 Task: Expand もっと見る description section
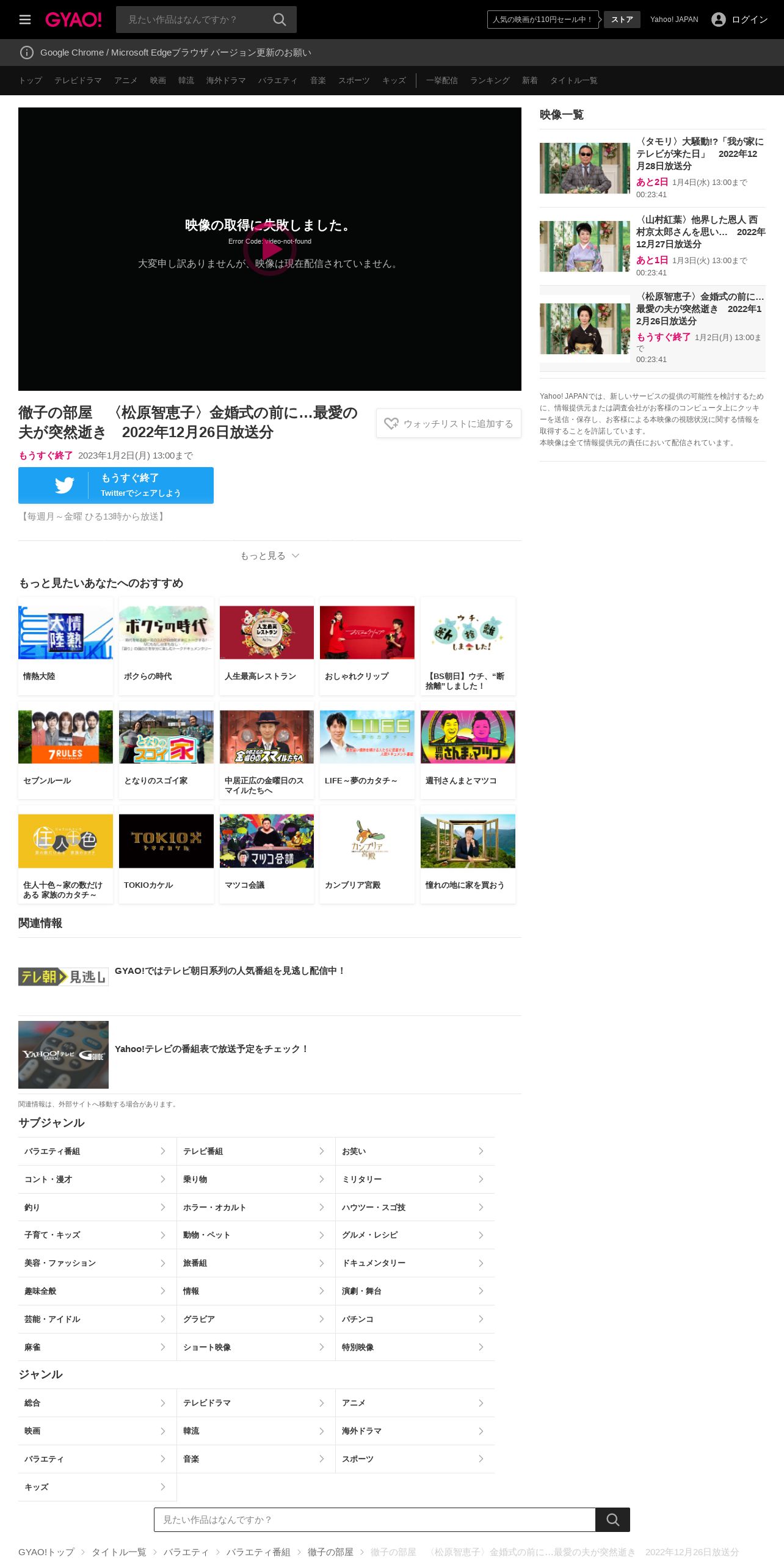pyautogui.click(x=270, y=556)
